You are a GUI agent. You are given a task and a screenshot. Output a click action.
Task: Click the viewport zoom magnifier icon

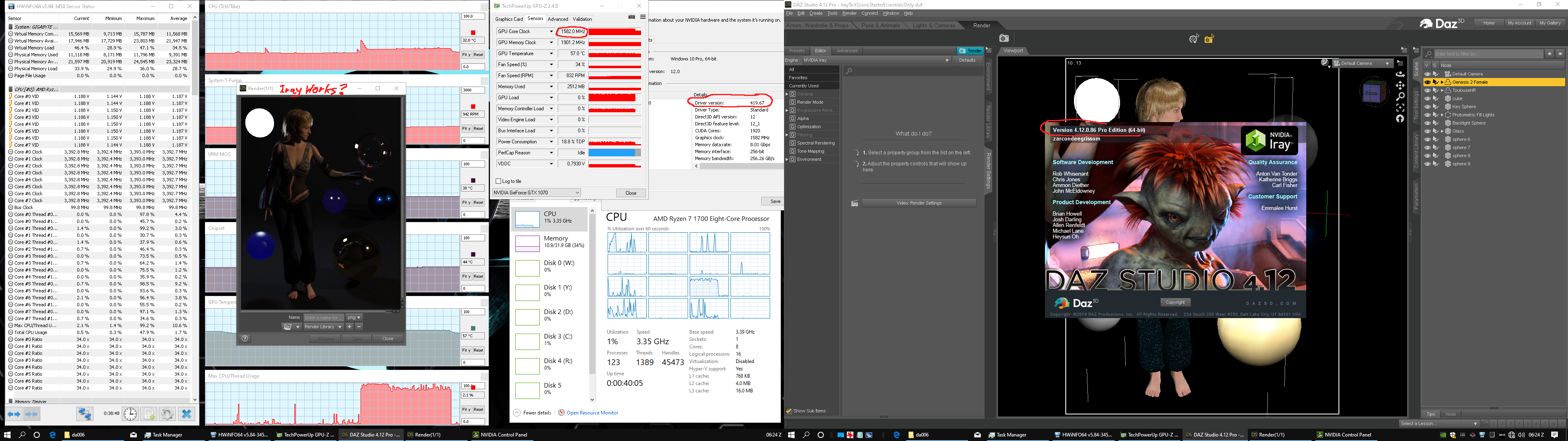coord(1400,96)
